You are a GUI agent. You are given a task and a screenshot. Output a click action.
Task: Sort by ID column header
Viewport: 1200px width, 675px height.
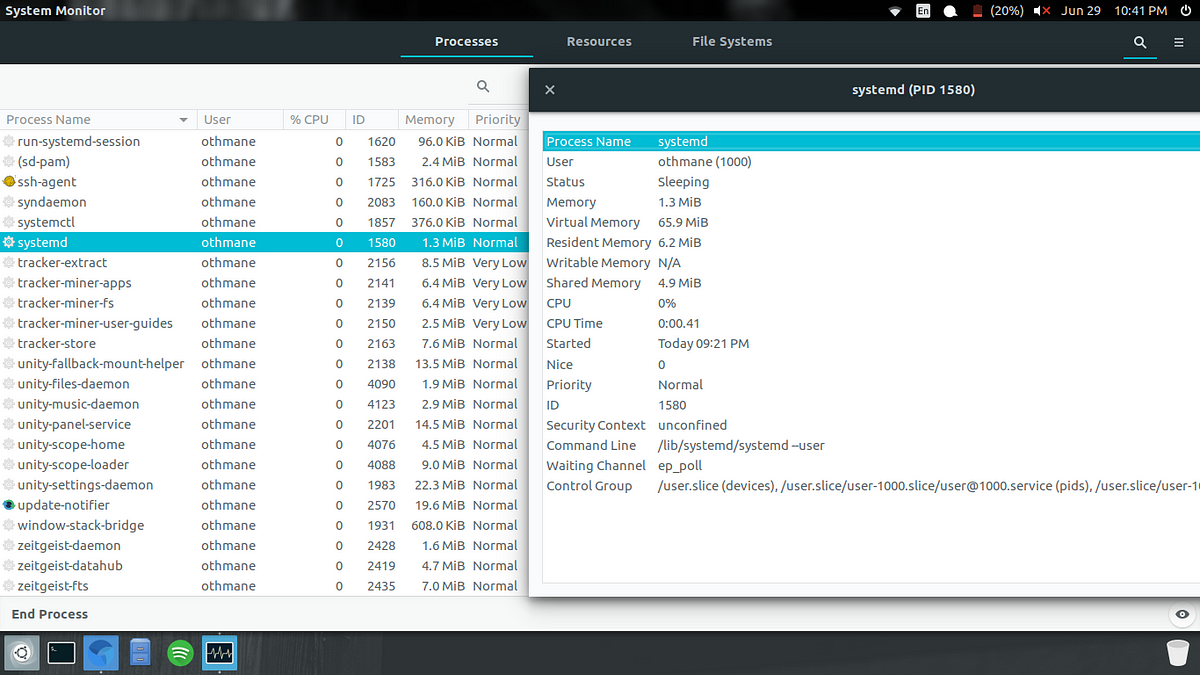[x=372, y=119]
